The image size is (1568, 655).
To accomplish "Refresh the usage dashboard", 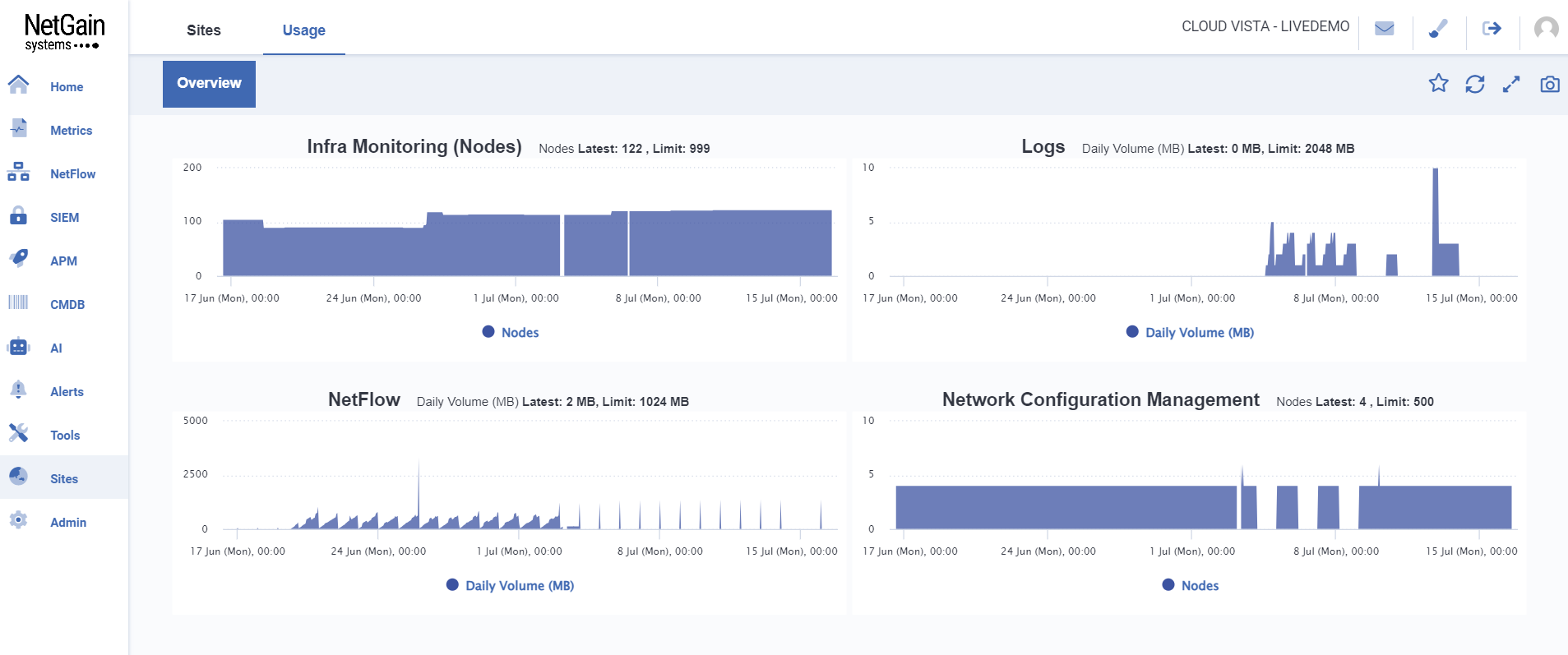I will tap(1475, 84).
